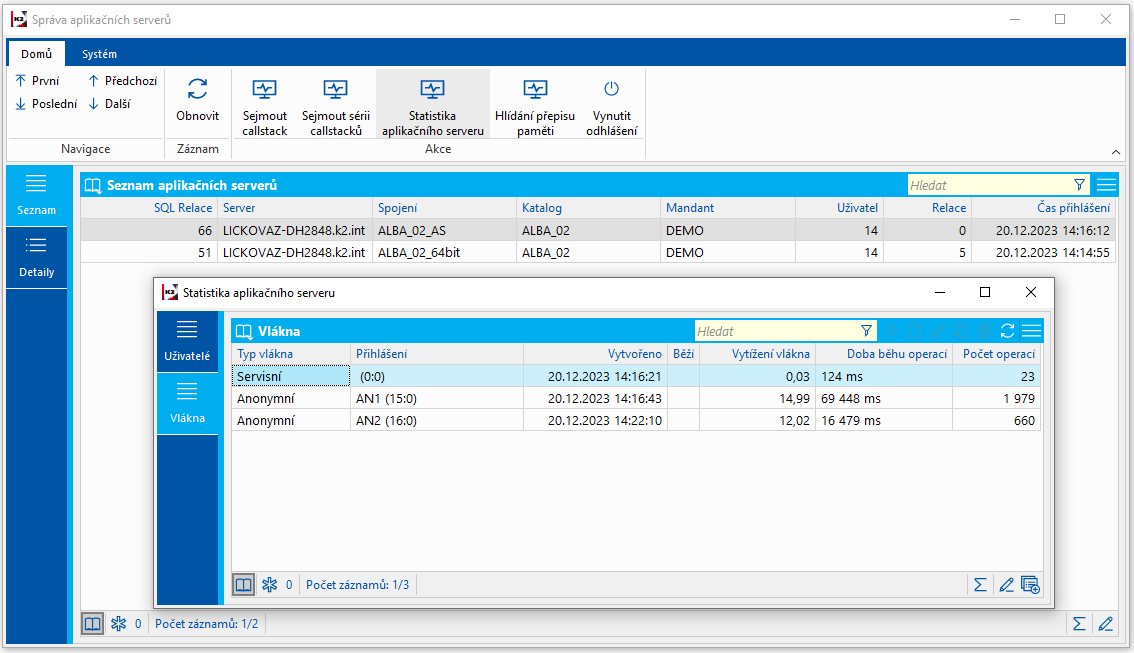Open Uživatelé tab in statistics window
Screen dimensions: 1134x653
(x=187, y=341)
